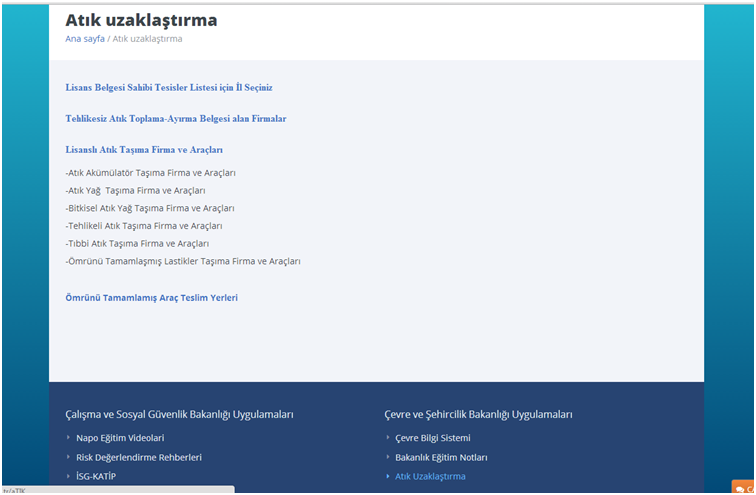
Task: Open Çevre Bilgi Sistemi footer link
Action: 432,438
